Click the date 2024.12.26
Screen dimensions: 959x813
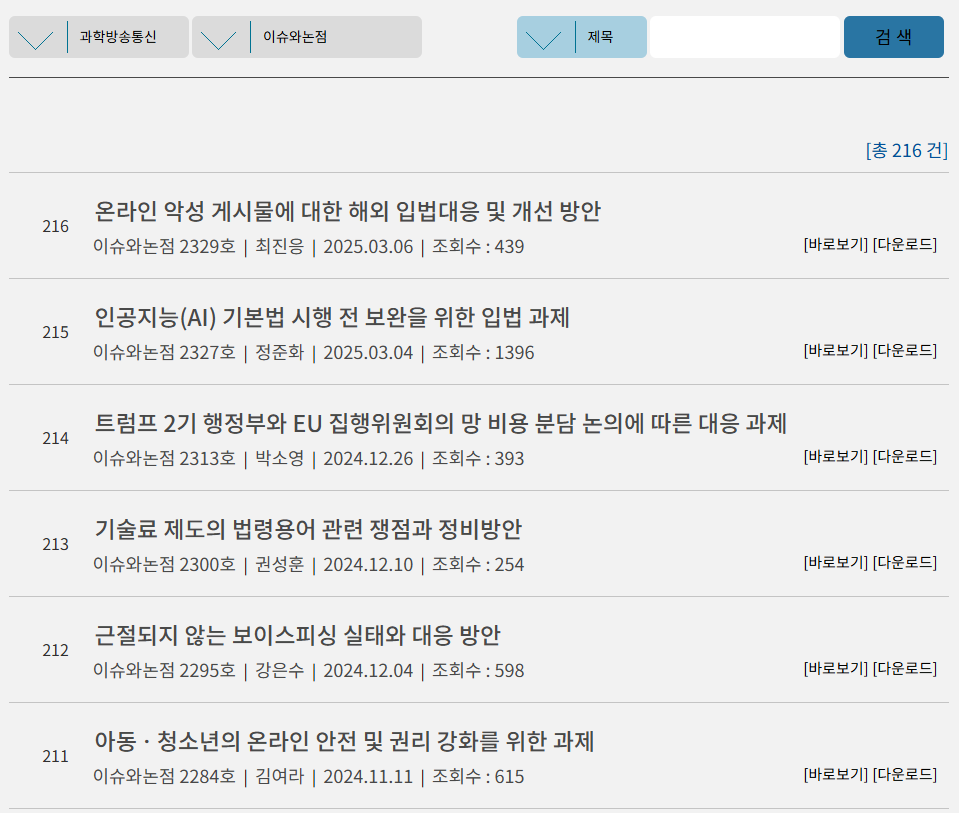pos(368,458)
